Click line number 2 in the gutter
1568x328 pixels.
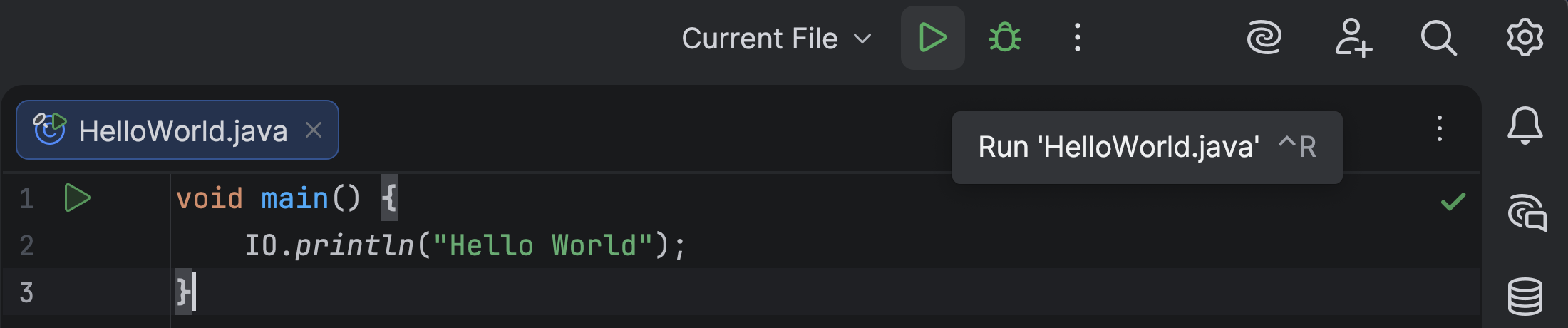(x=26, y=245)
